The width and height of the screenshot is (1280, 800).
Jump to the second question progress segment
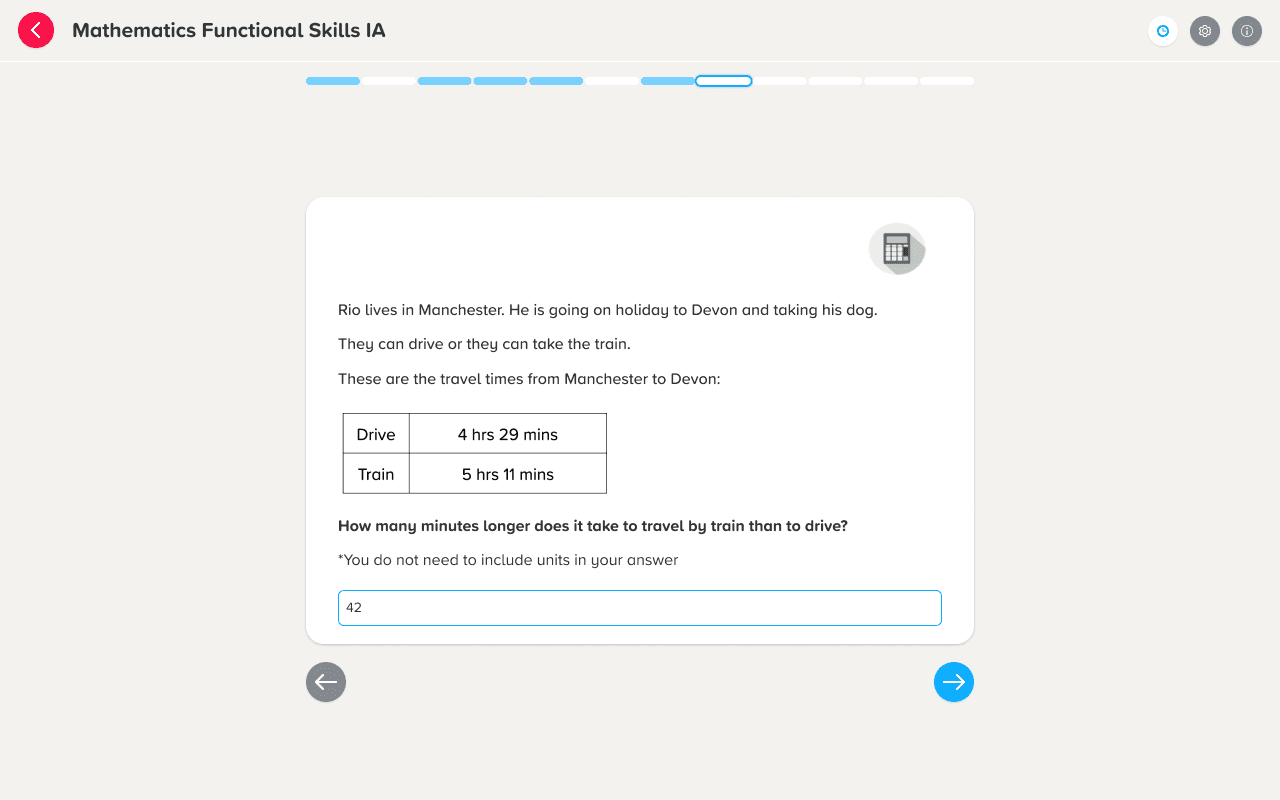coord(389,81)
